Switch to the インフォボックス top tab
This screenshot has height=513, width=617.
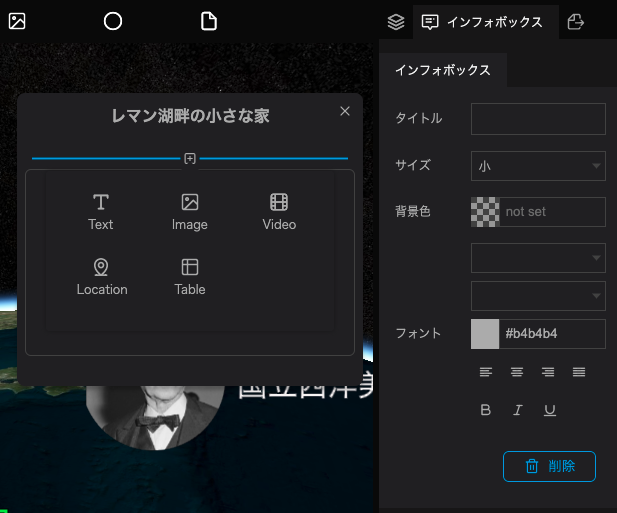pyautogui.click(x=485, y=22)
